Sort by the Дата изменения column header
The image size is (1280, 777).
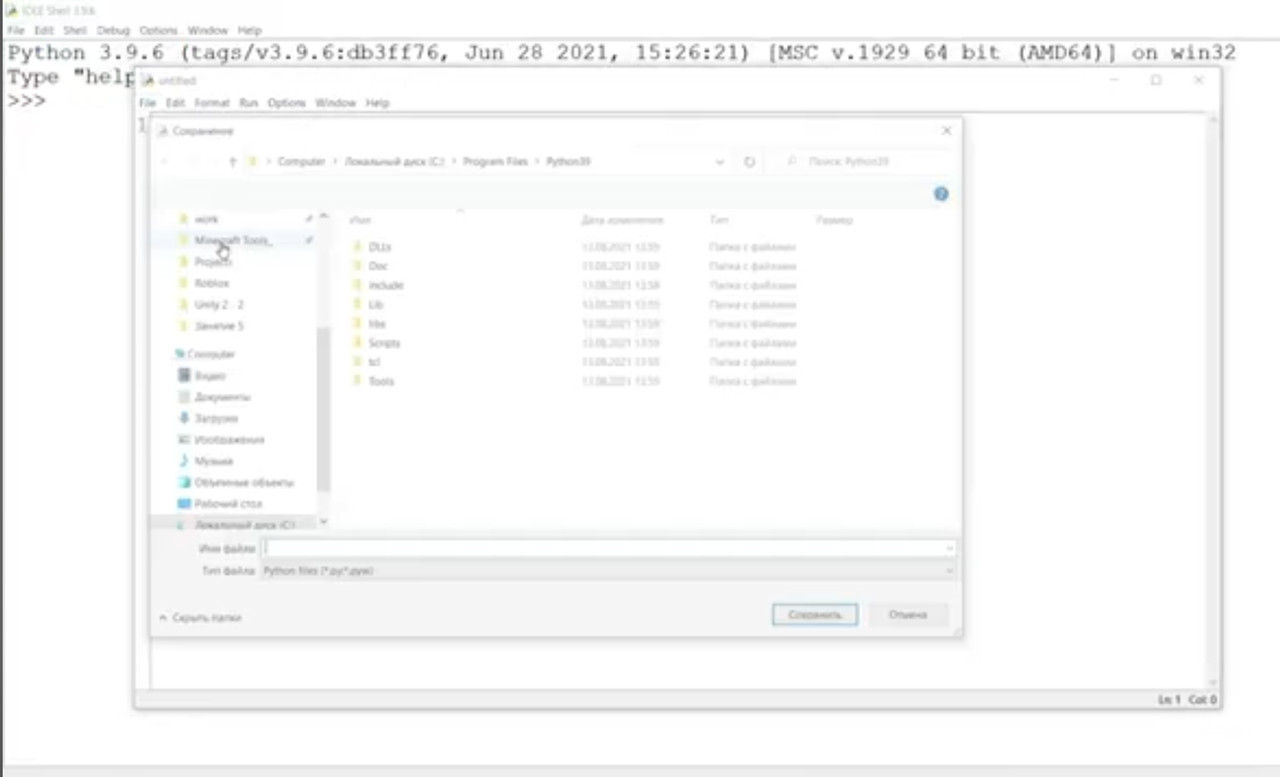coord(622,220)
